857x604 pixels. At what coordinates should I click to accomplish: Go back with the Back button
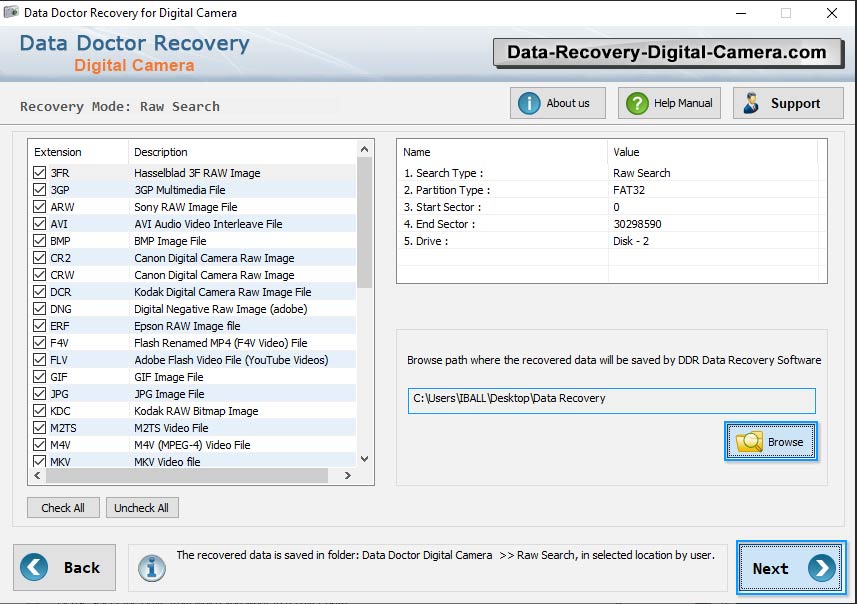(x=64, y=567)
